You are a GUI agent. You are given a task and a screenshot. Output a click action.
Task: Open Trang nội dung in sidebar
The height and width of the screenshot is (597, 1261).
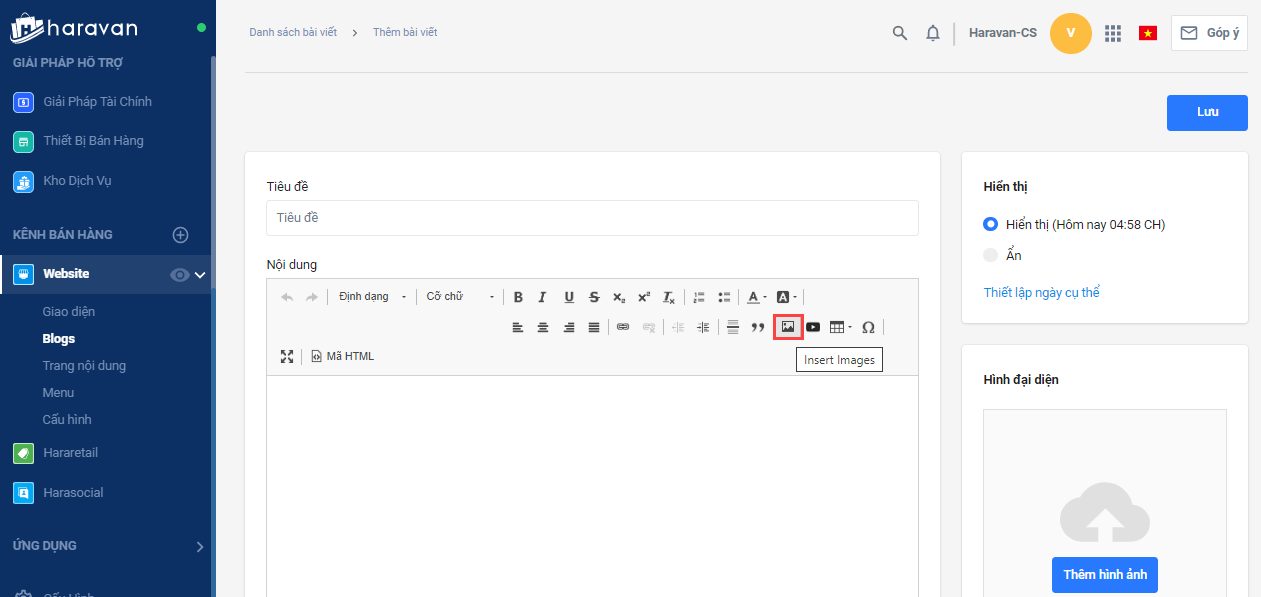[x=84, y=366]
